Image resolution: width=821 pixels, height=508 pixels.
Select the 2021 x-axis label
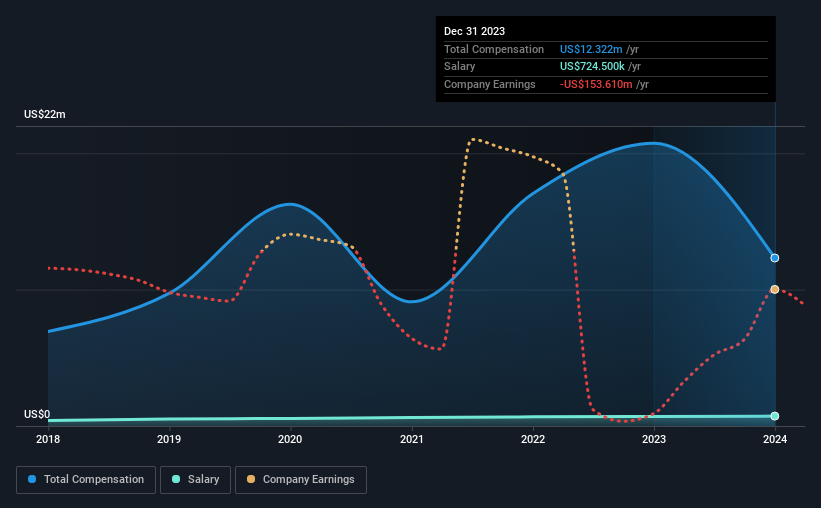click(x=412, y=439)
